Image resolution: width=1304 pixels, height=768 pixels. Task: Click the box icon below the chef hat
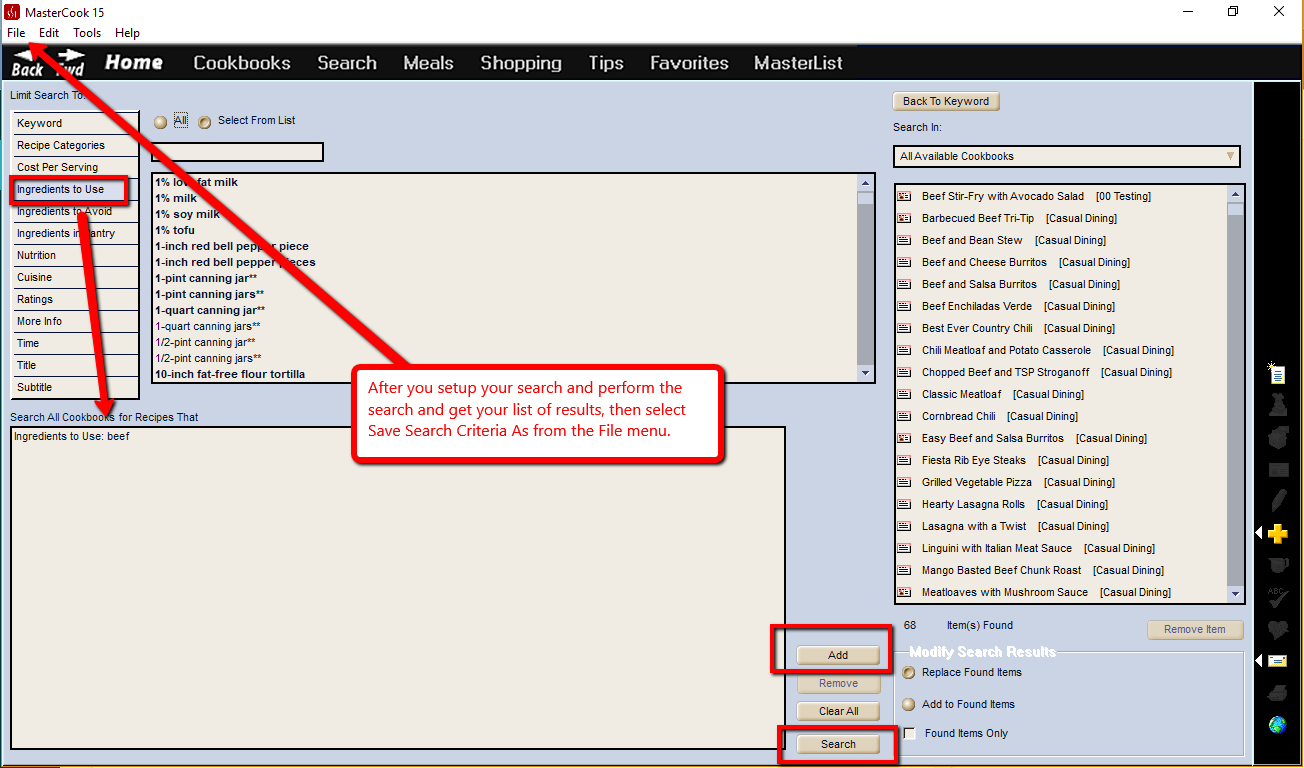[x=1277, y=437]
